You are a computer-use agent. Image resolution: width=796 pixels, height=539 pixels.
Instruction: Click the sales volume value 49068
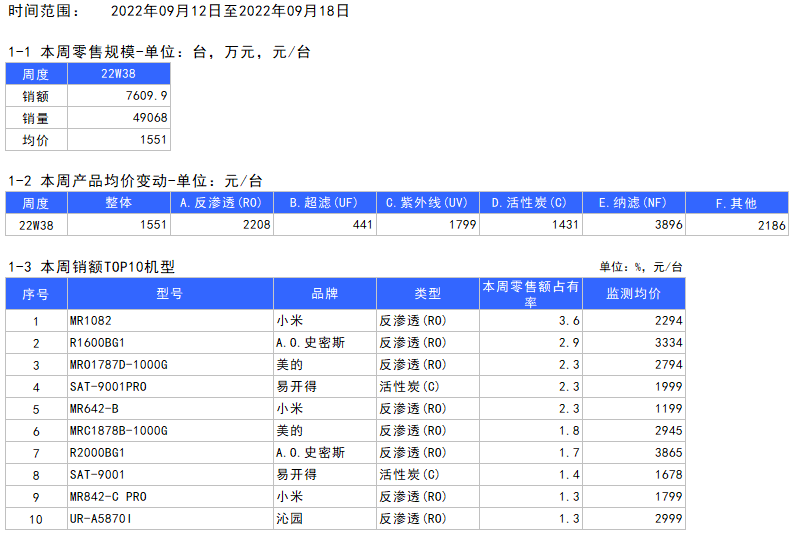tap(150, 118)
